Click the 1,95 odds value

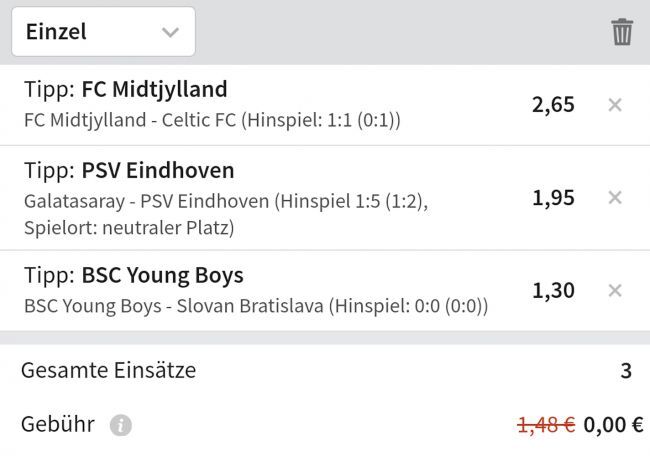(553, 197)
